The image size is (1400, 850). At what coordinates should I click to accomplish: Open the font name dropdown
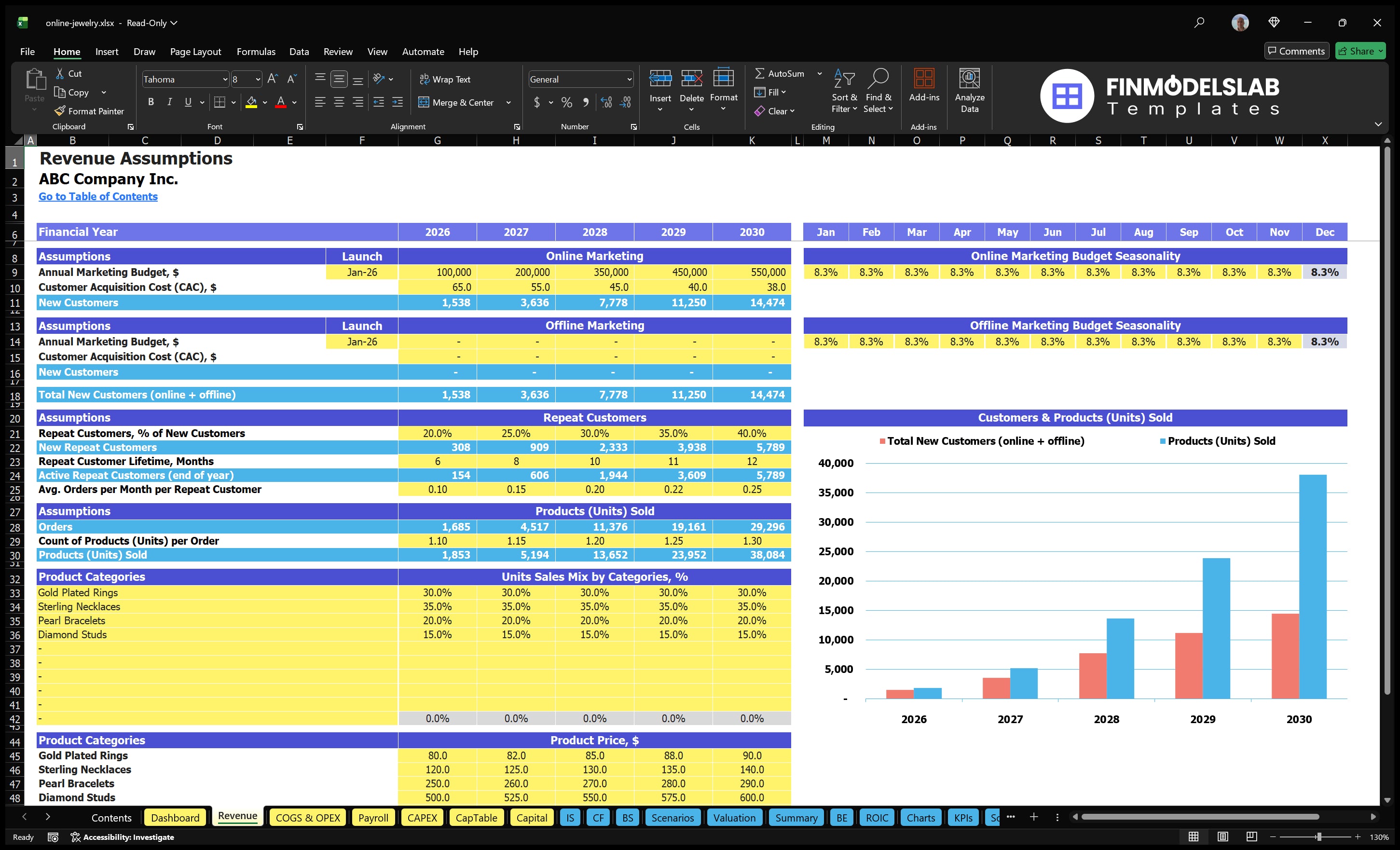[x=225, y=79]
